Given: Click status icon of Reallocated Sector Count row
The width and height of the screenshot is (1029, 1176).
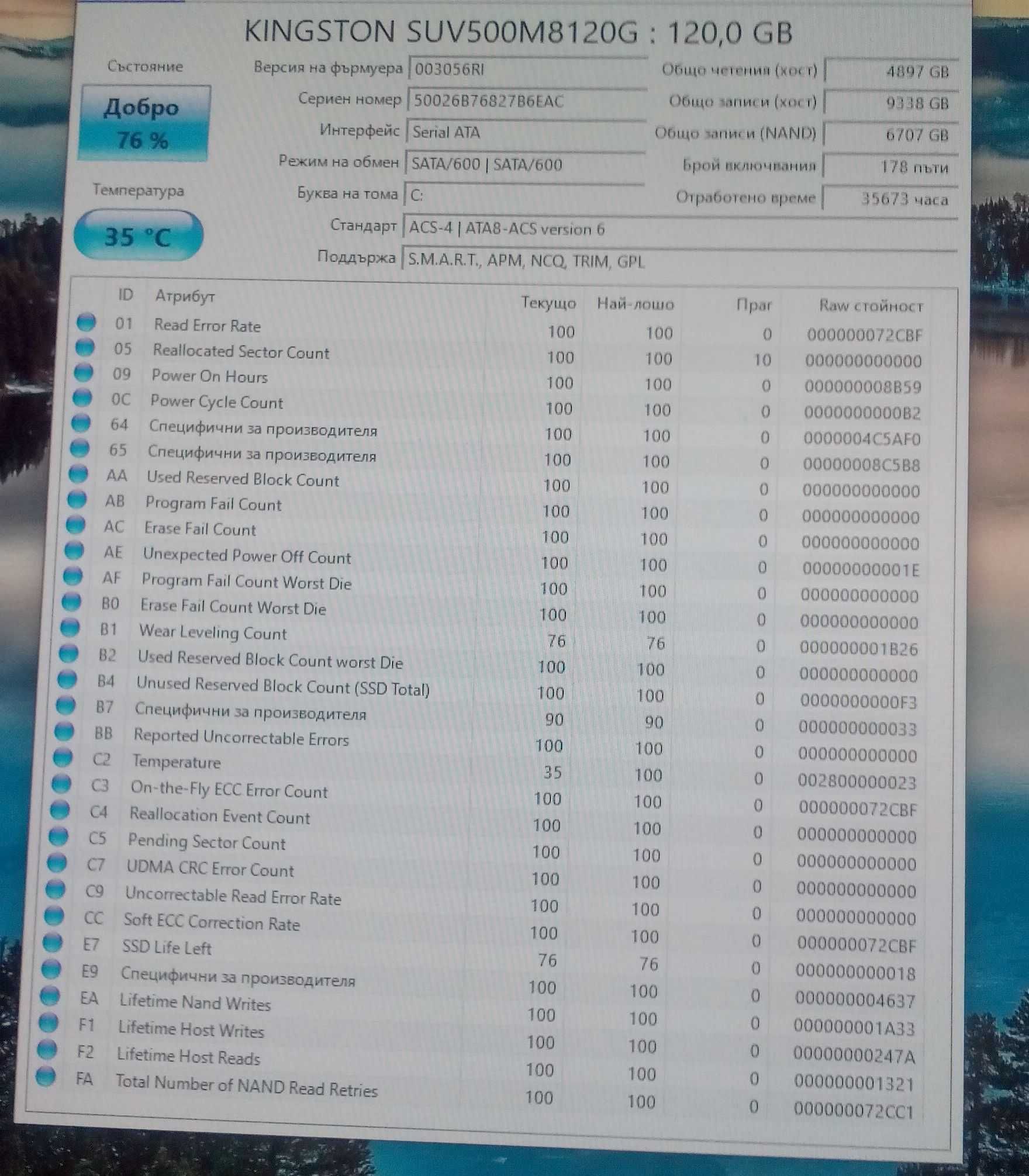Looking at the screenshot, I should point(85,347).
